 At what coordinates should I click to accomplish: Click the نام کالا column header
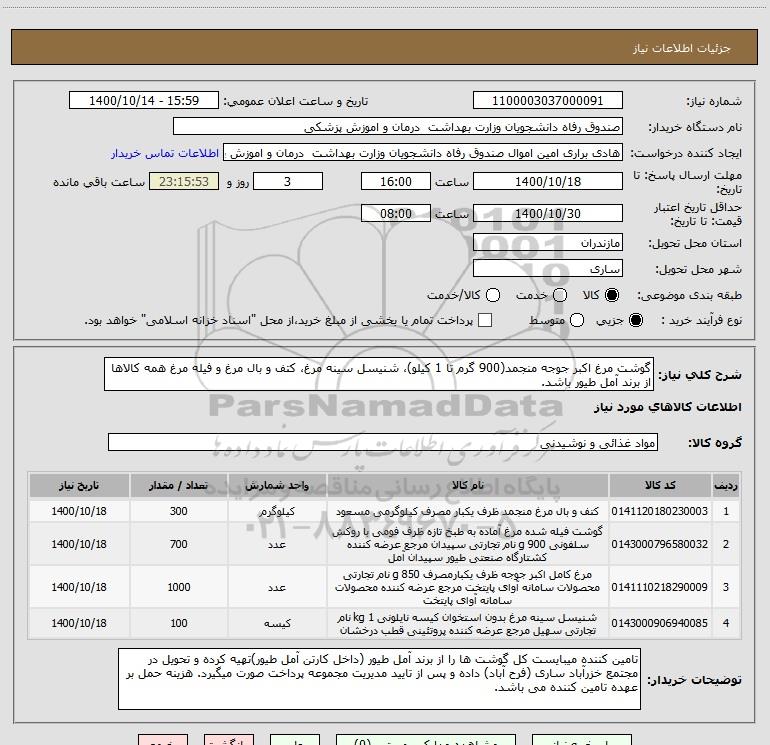coord(468,486)
